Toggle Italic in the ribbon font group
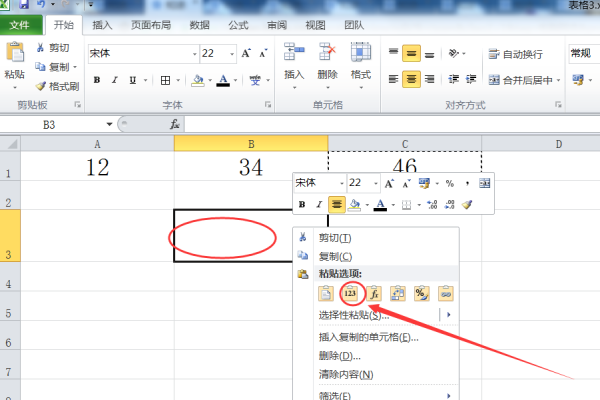The image size is (600, 400). (x=114, y=80)
